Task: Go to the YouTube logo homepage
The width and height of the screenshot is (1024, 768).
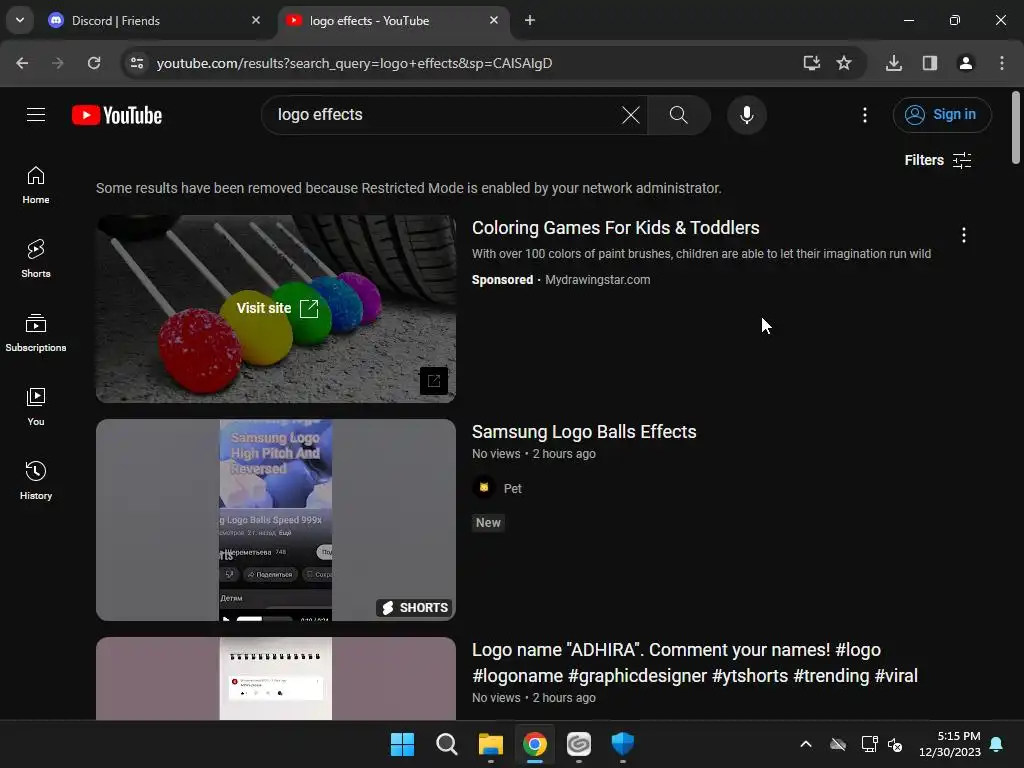Action: (117, 115)
